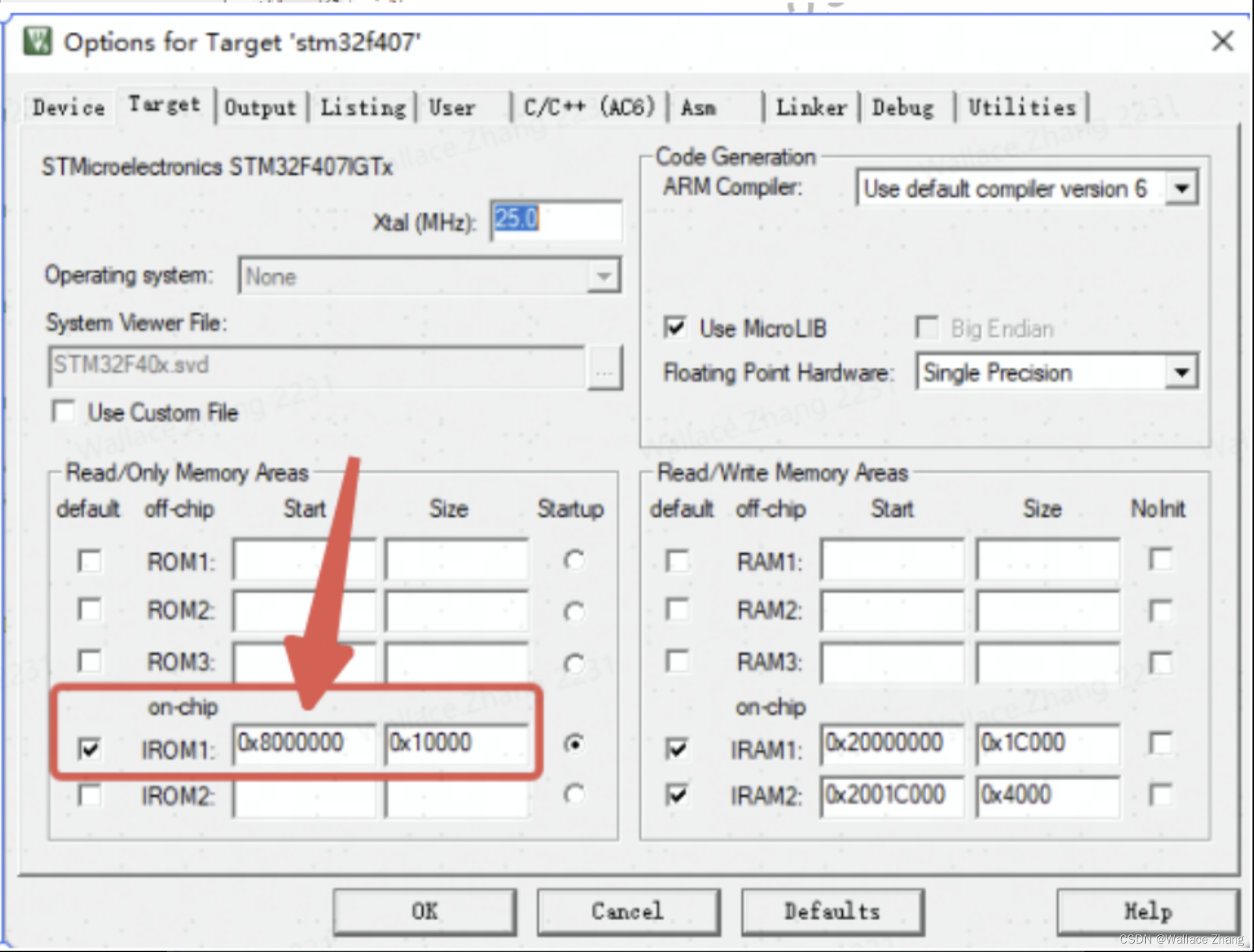The height and width of the screenshot is (952, 1254).
Task: Uncheck the IROM1 default checkbox
Action: 90,748
